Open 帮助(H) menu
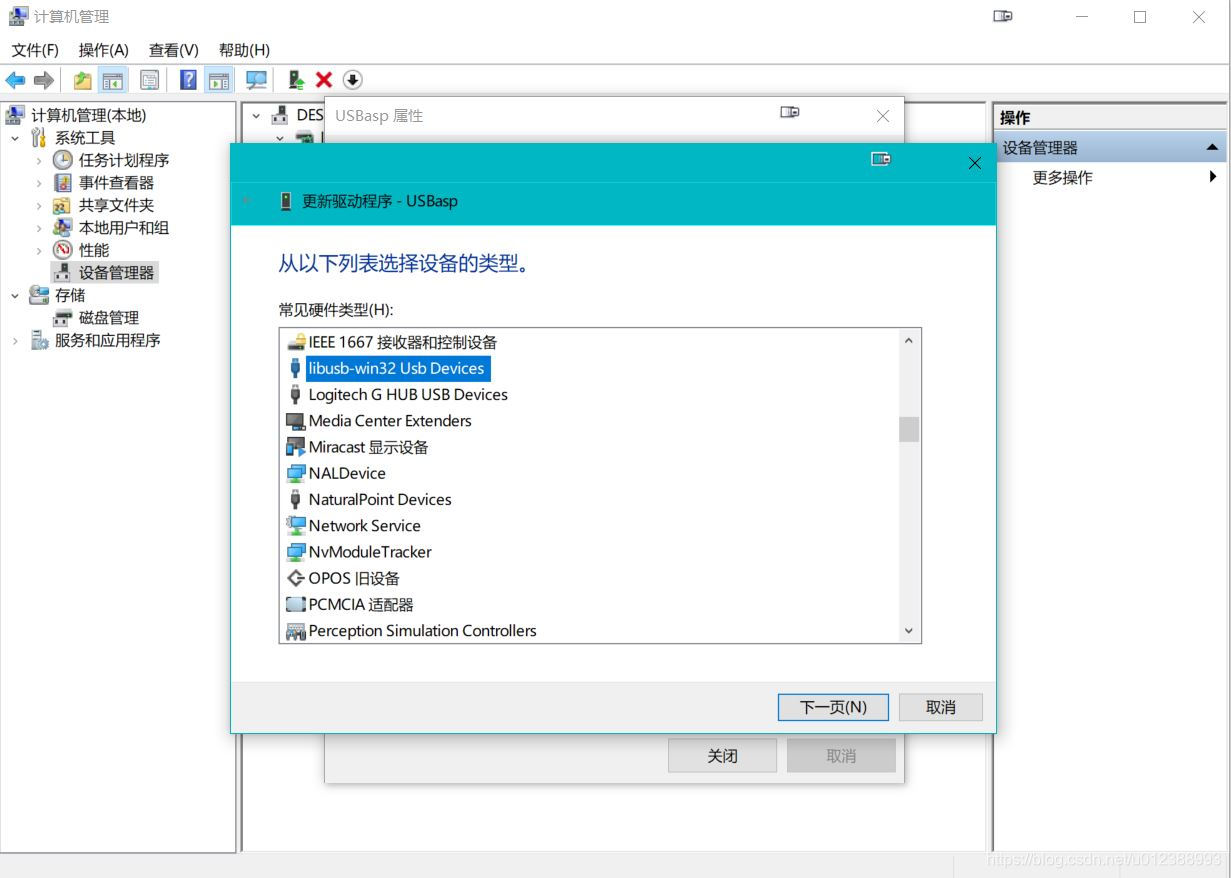1231x878 pixels. (244, 50)
